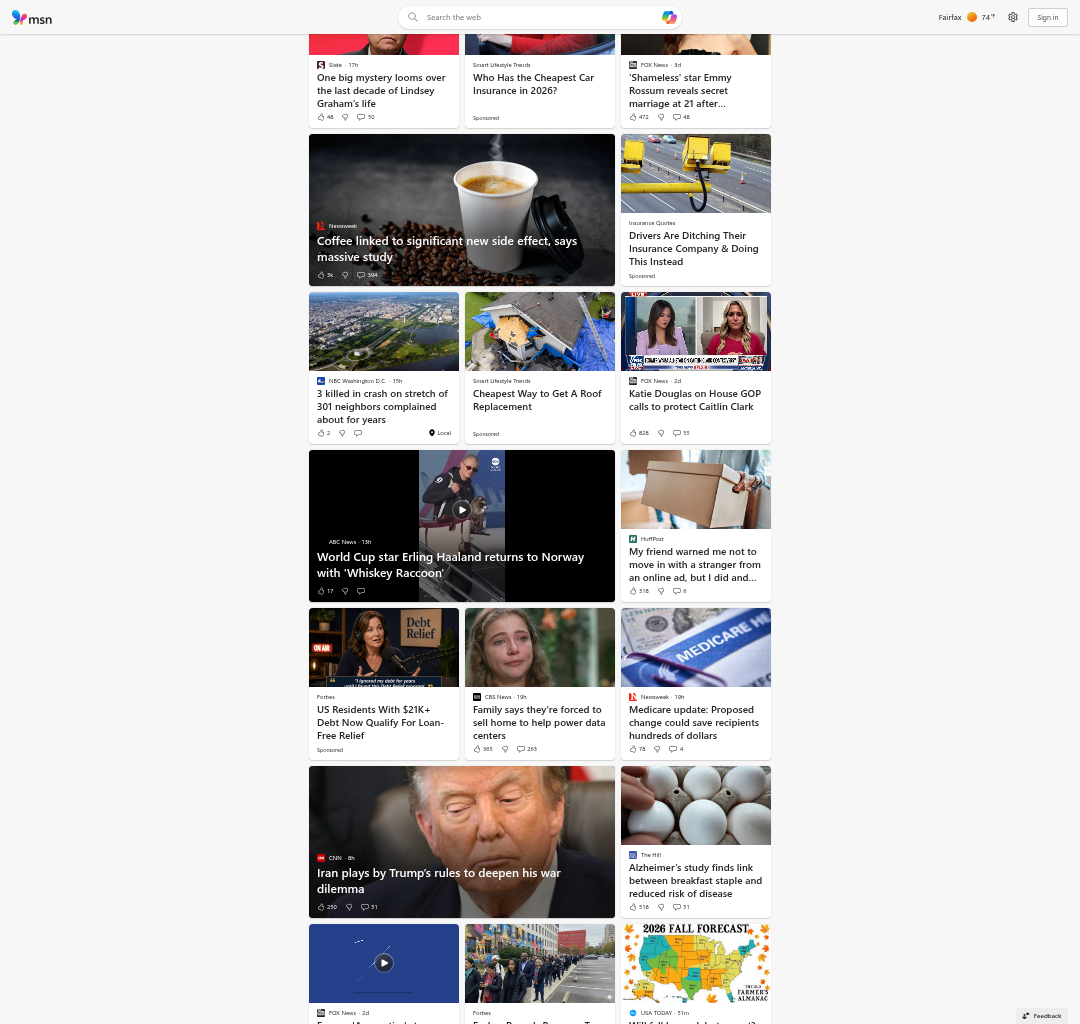
Task: Open comments on data centers article
Action: (527, 749)
